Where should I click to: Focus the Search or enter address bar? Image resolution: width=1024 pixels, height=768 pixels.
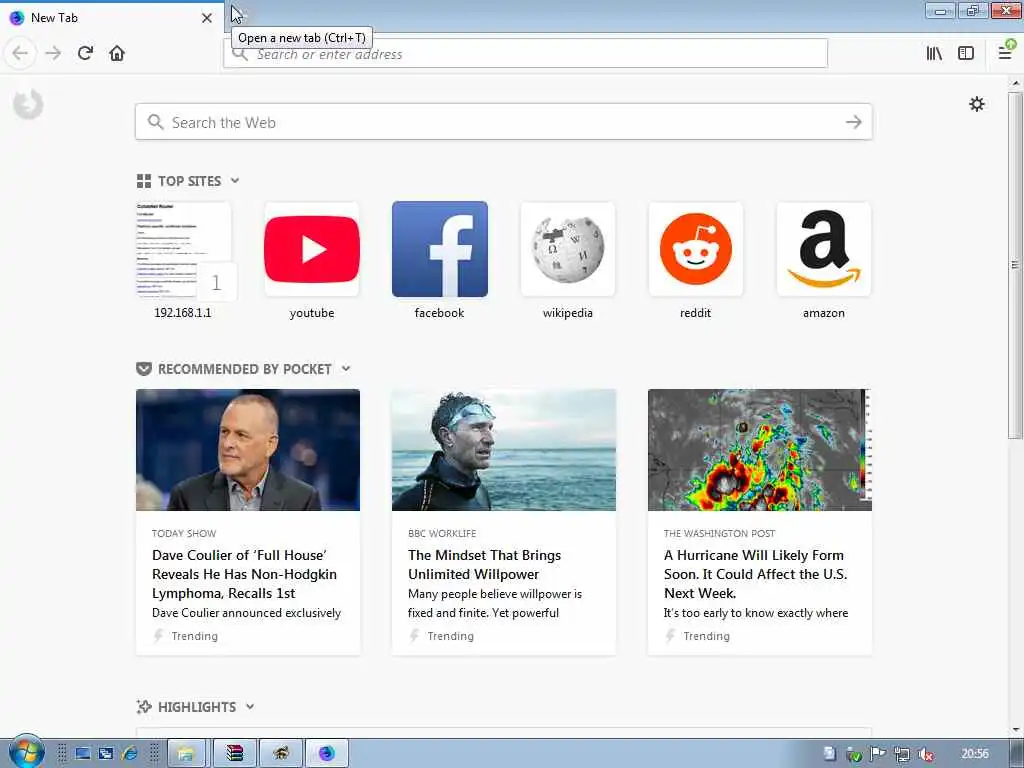click(x=526, y=54)
